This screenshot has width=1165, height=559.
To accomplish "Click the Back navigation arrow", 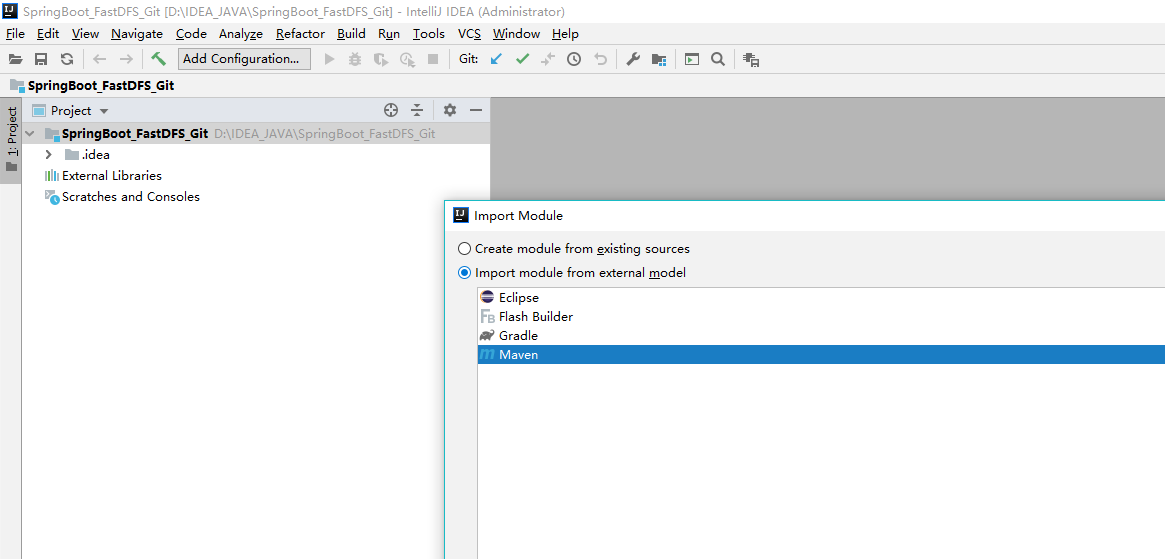I will pyautogui.click(x=100, y=59).
